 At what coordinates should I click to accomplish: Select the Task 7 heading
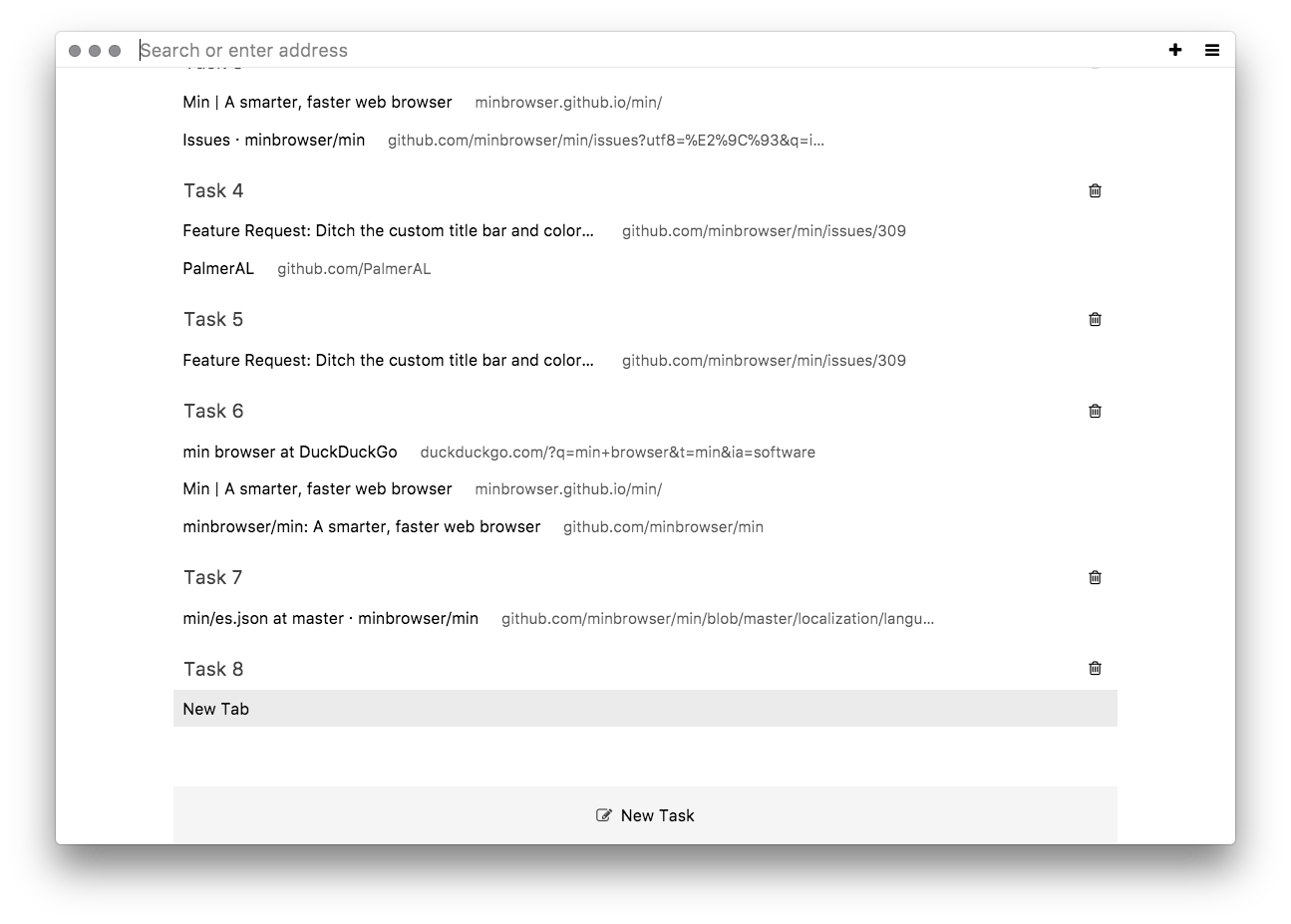coord(213,577)
